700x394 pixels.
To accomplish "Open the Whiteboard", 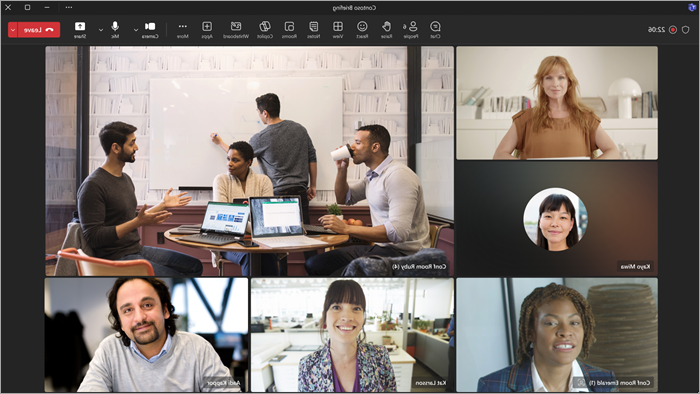I will coord(236,30).
